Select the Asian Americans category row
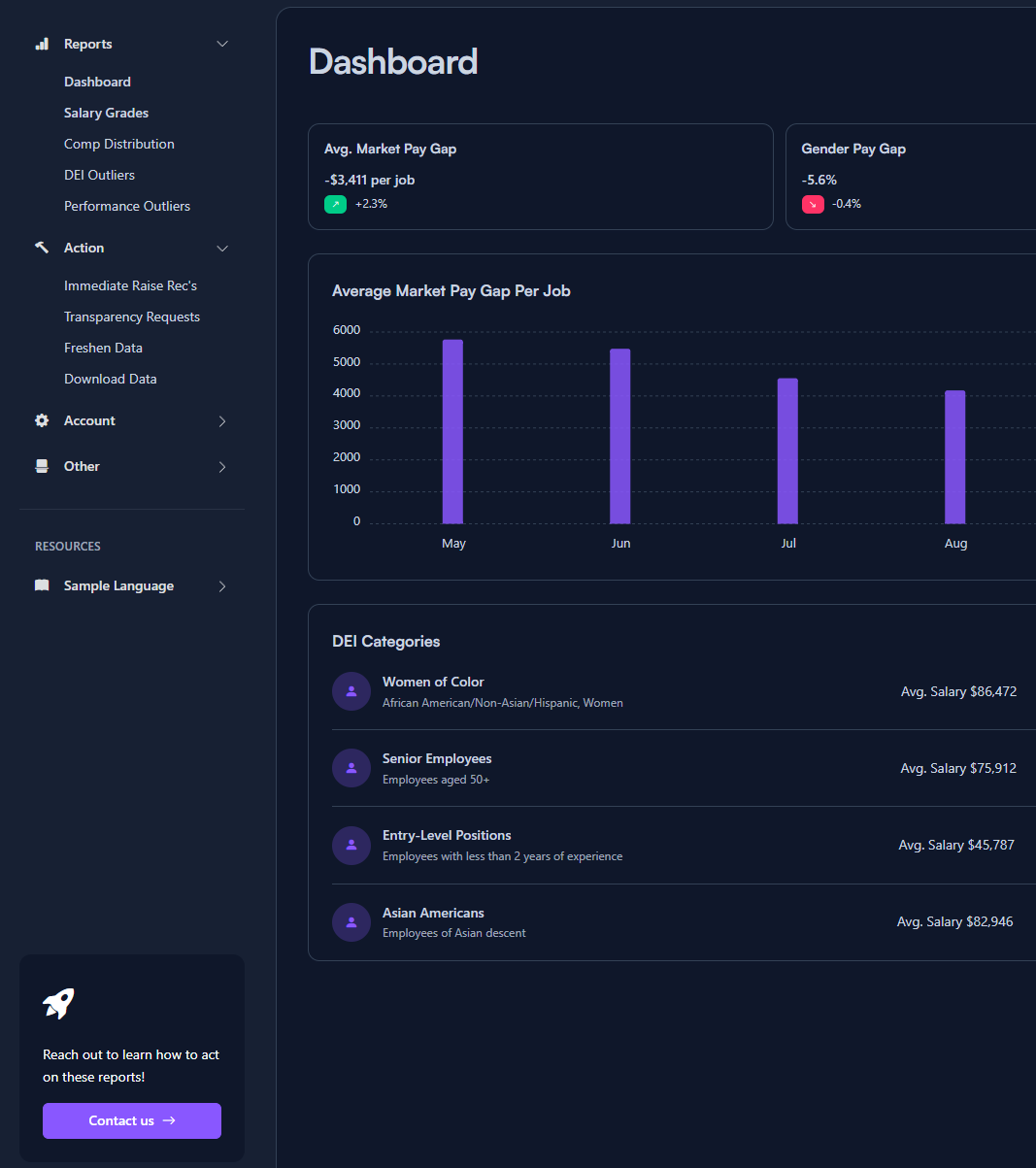The image size is (1036, 1168). click(x=672, y=922)
